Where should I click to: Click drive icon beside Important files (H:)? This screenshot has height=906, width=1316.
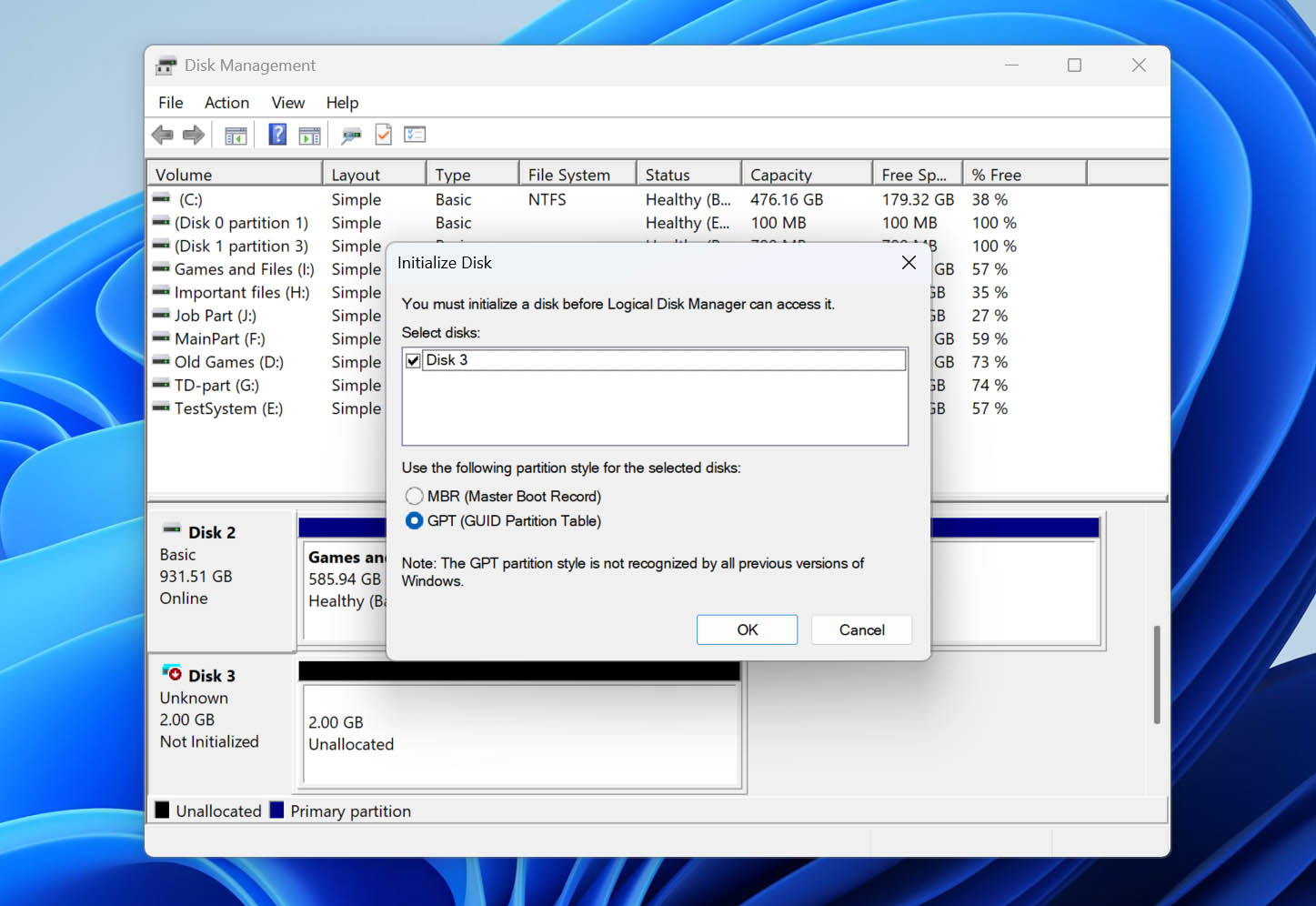click(x=161, y=291)
